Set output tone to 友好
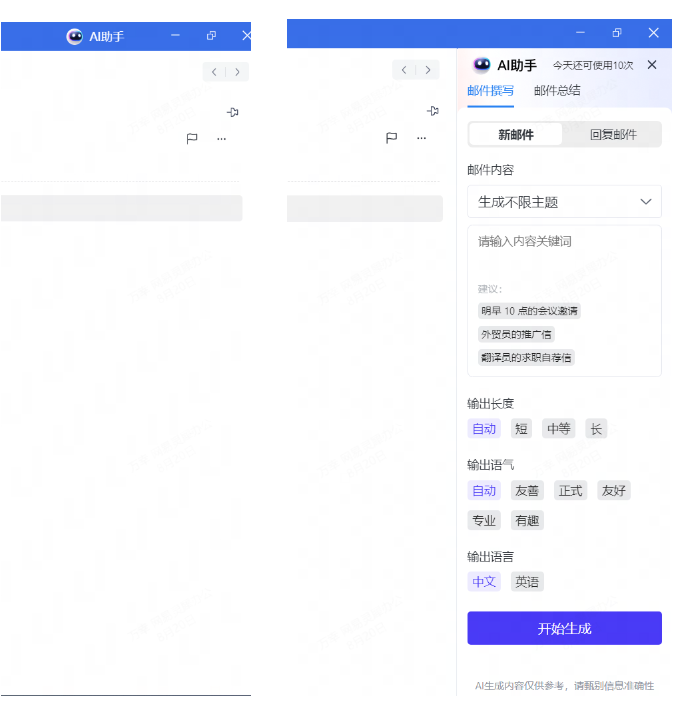 [614, 491]
